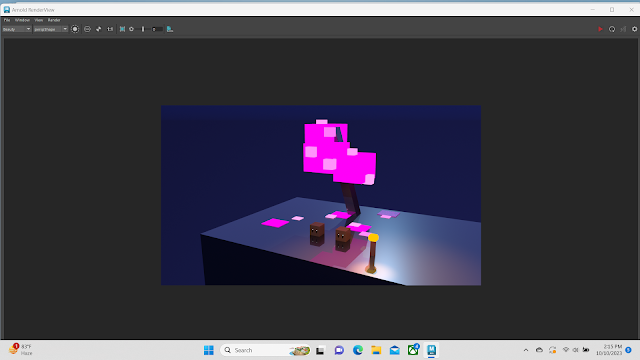The height and width of the screenshot is (360, 640).
Task: Expand the perspShape camera dropdown
Action: tap(51, 29)
